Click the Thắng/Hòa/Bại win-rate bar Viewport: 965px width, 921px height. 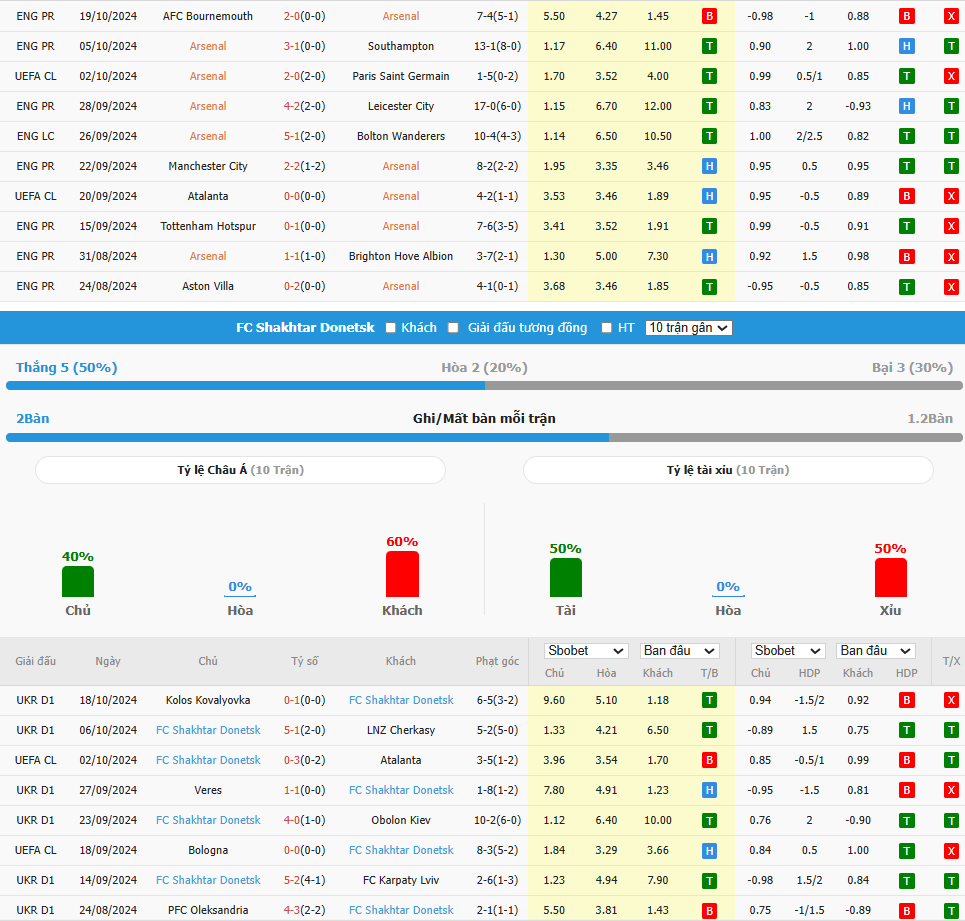pyautogui.click(x=484, y=386)
